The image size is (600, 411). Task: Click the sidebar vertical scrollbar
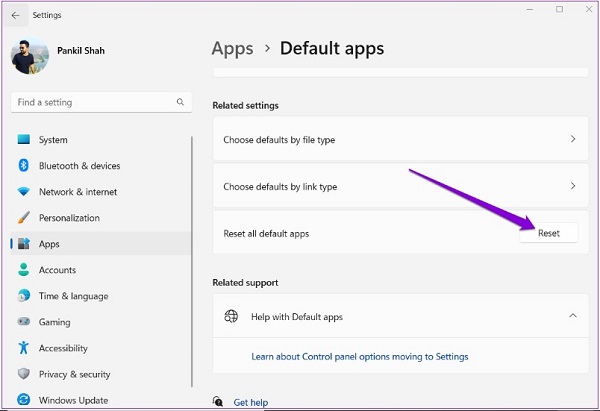click(192, 262)
